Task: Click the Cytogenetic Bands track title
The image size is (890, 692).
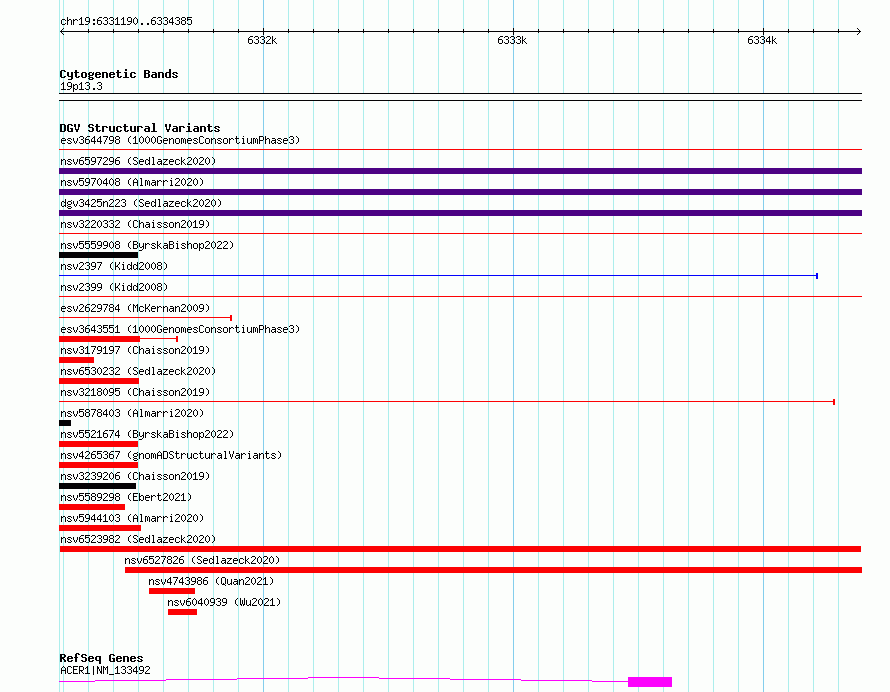Action: coord(119,74)
